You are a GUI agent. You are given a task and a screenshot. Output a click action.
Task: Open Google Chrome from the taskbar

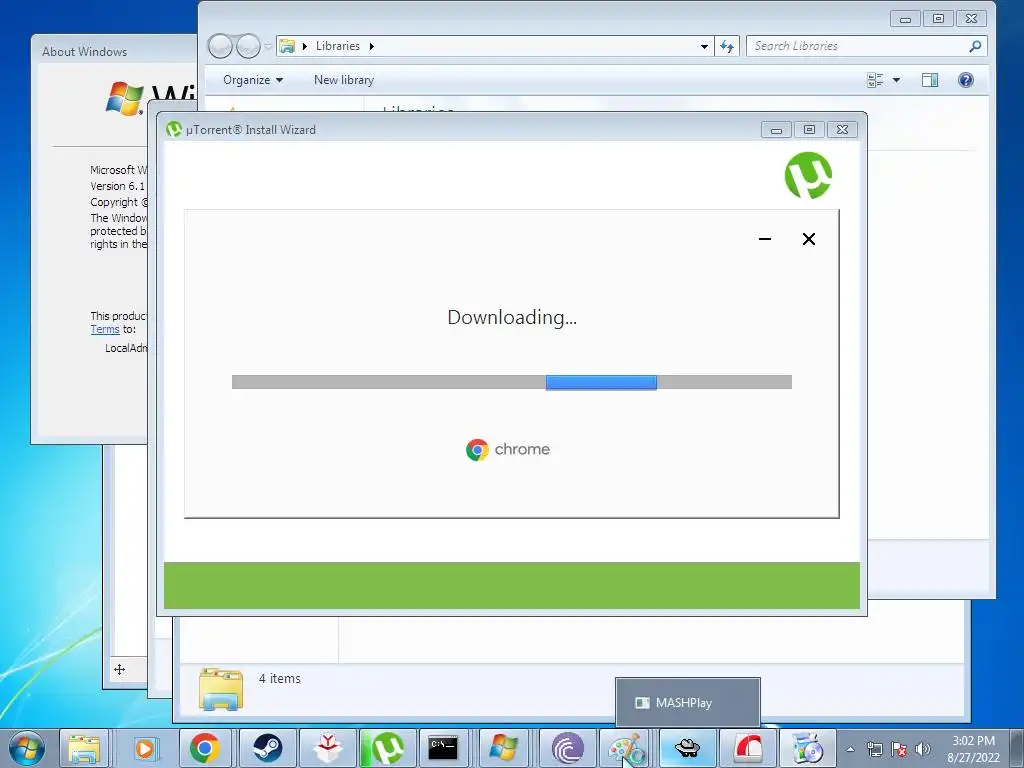point(205,748)
